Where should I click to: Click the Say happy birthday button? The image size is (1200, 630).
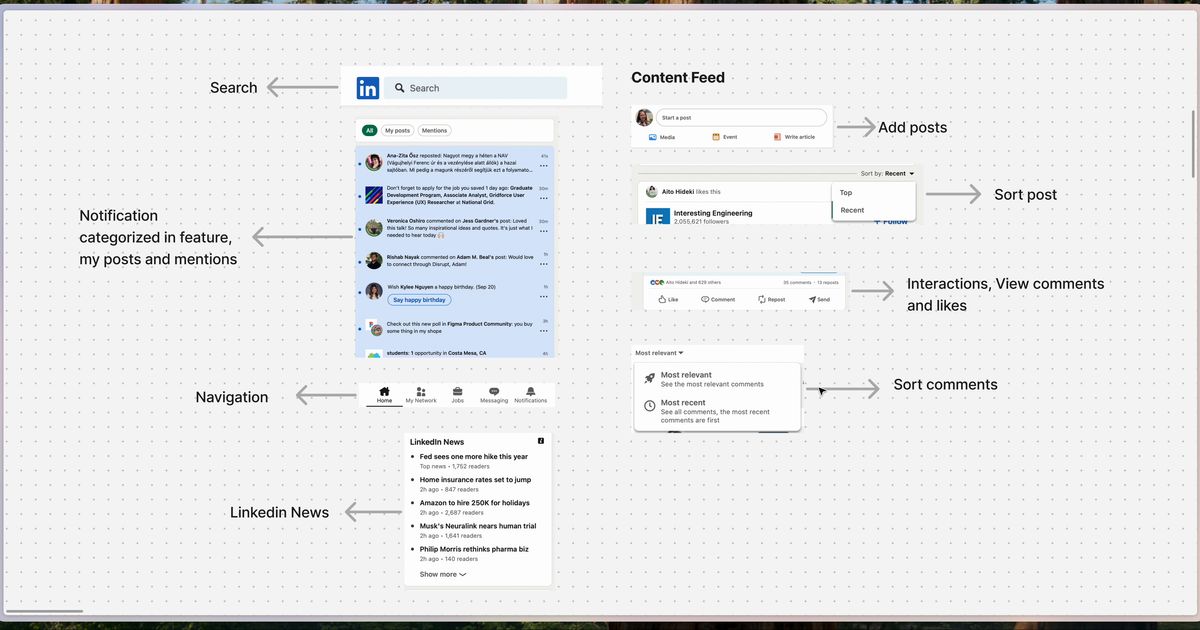coord(418,299)
